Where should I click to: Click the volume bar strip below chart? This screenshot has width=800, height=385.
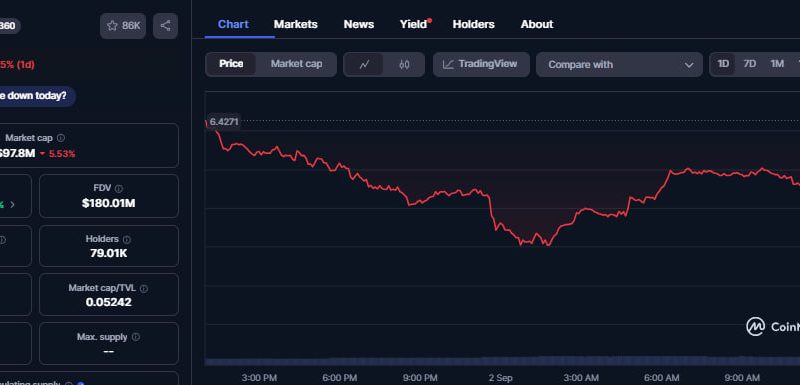[502, 361]
